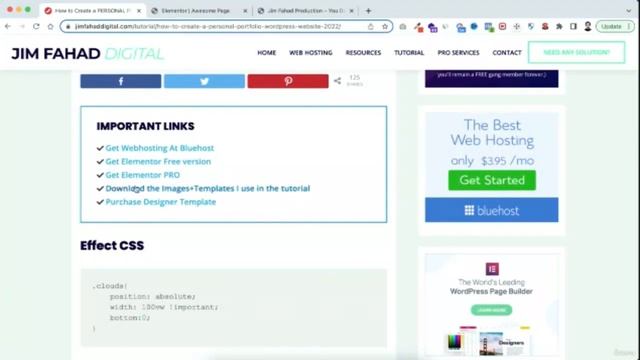Image resolution: width=640 pixels, height=360 pixels.
Task: Share the article on Twitter
Action: click(204, 81)
